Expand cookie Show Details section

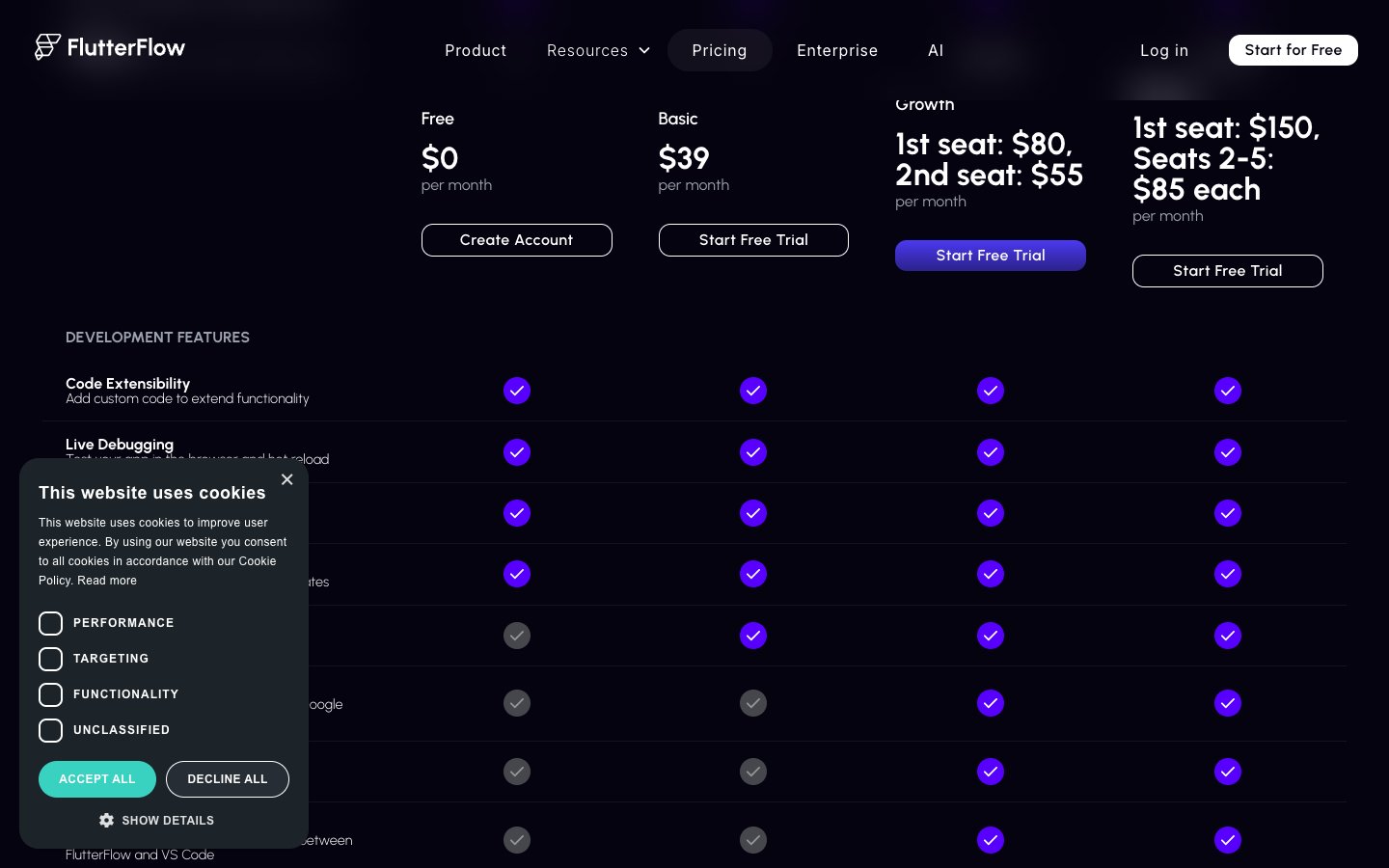[x=167, y=820]
